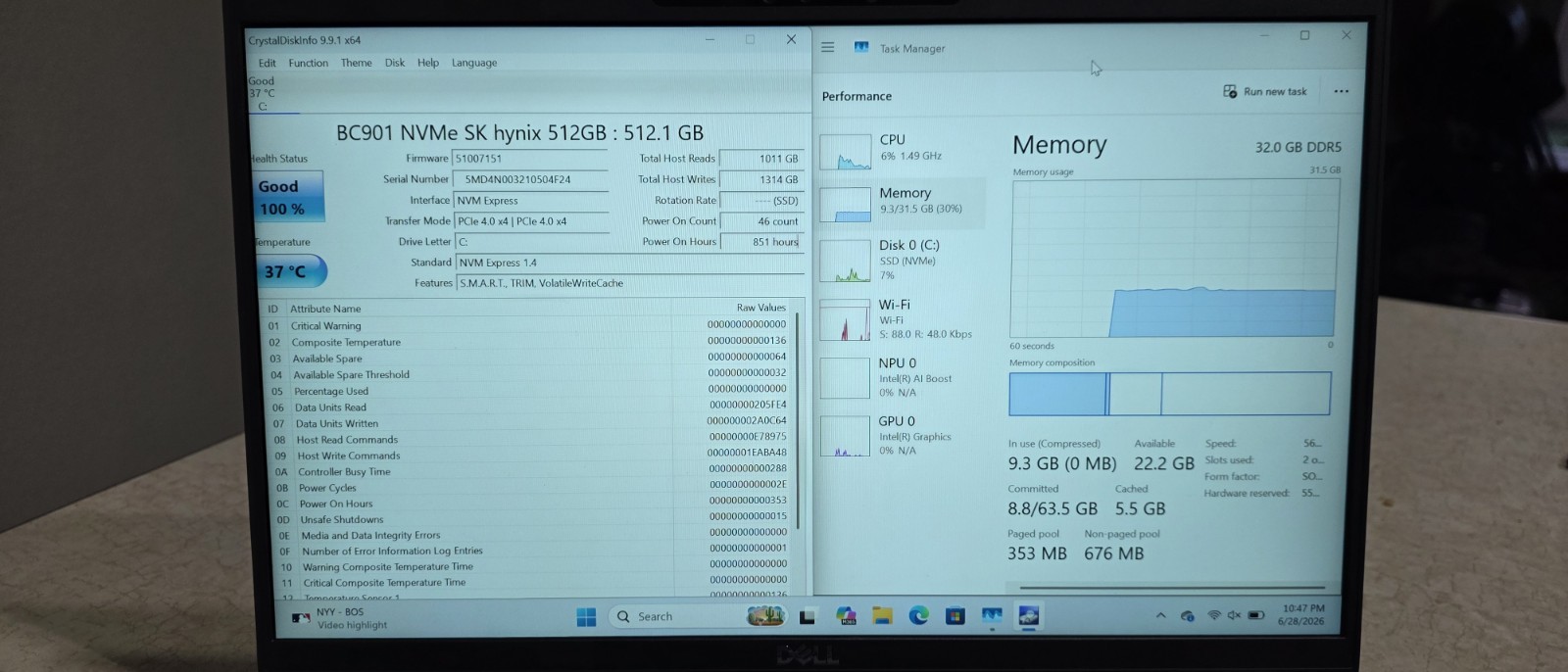
Task: Select the CPU performance item
Action: [902, 149]
